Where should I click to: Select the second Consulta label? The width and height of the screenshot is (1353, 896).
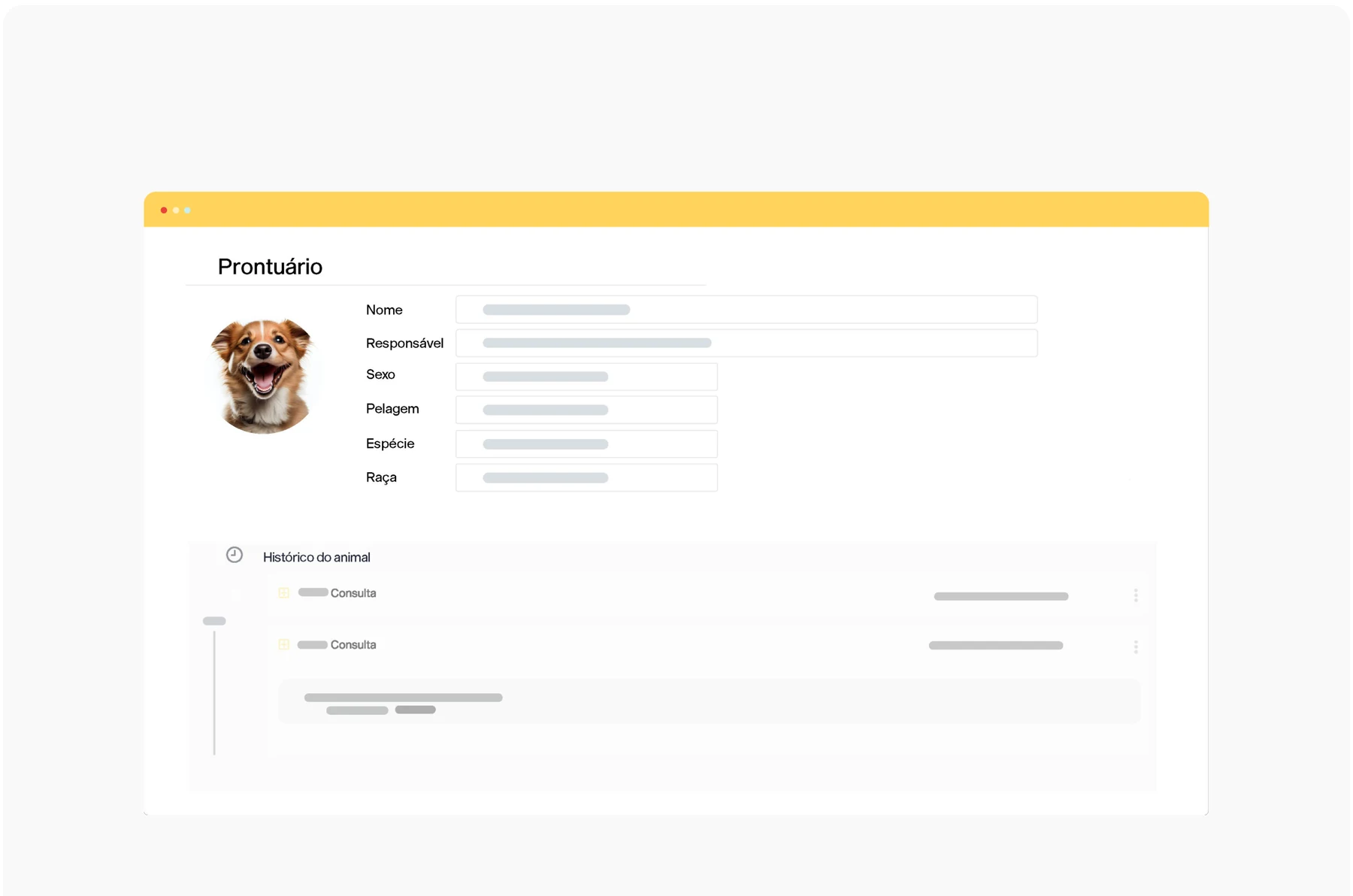[353, 645]
